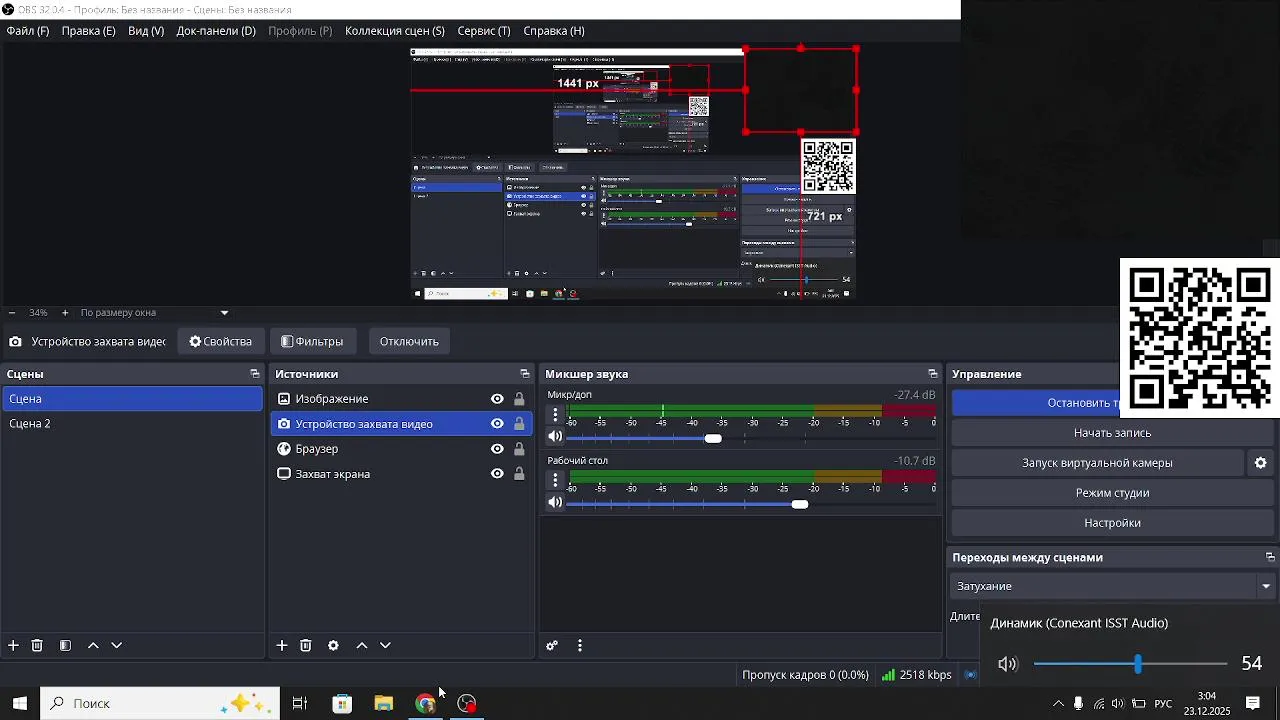Click the Отключить button
This screenshot has width=1280, height=720.
pyautogui.click(x=409, y=342)
